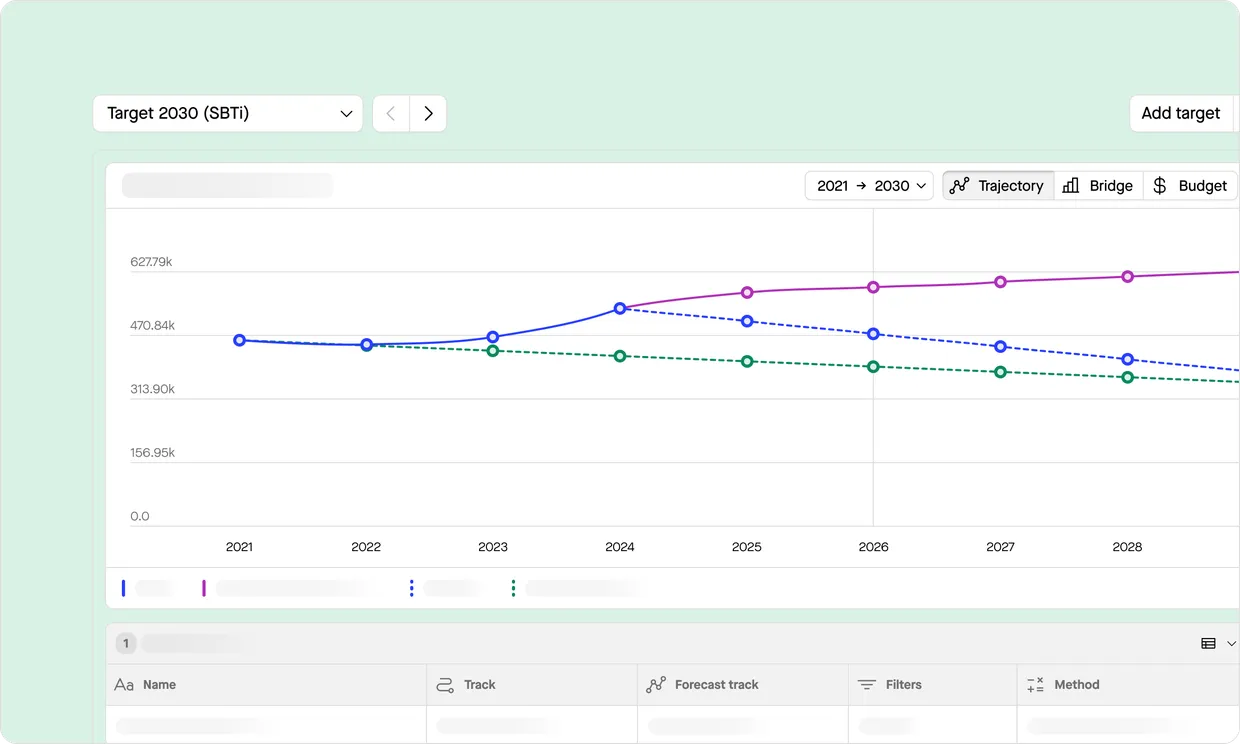The height and width of the screenshot is (744, 1240).
Task: Click the Method plus-minus icon
Action: [1035, 685]
